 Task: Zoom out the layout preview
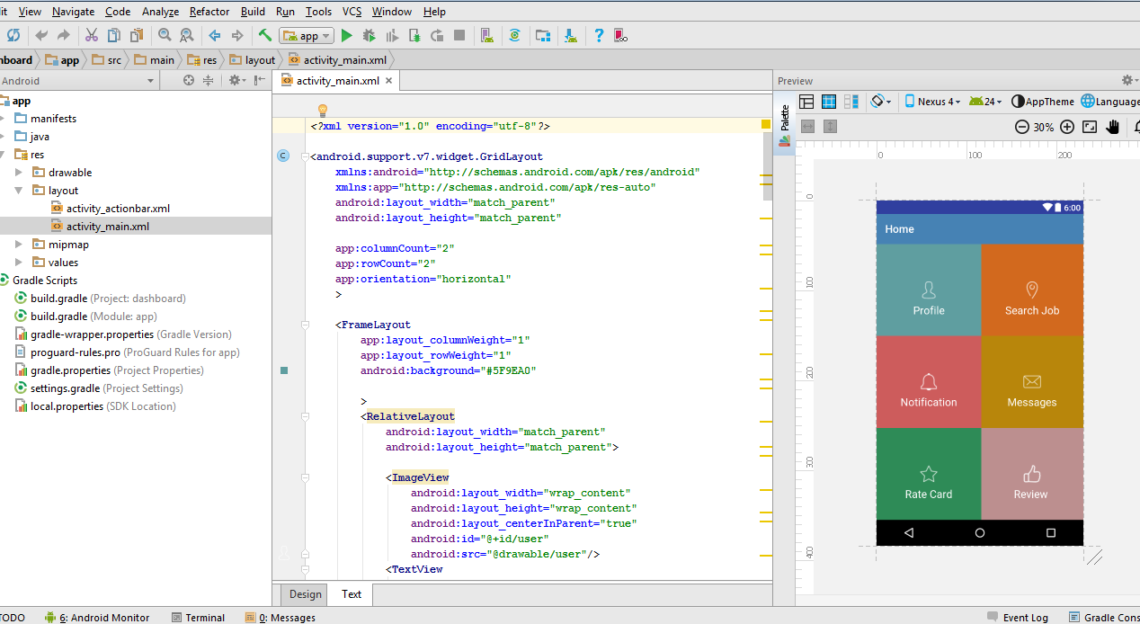1021,127
